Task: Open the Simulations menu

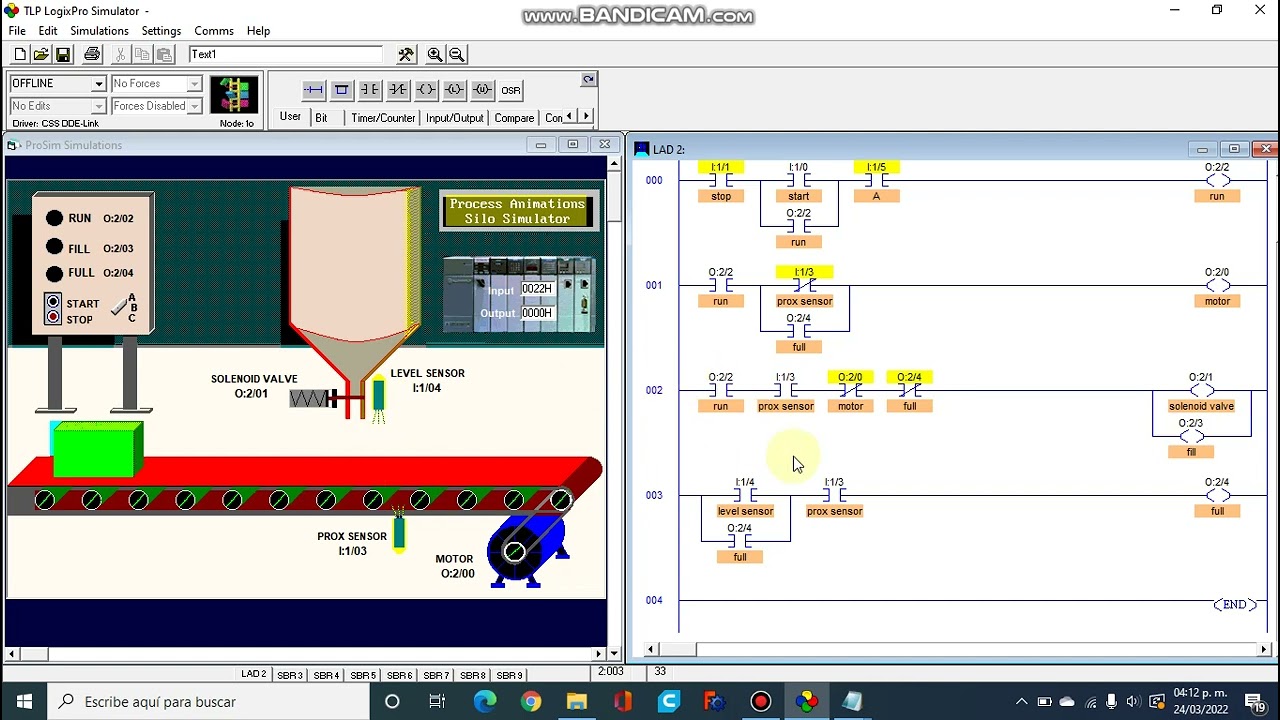Action: point(99,31)
